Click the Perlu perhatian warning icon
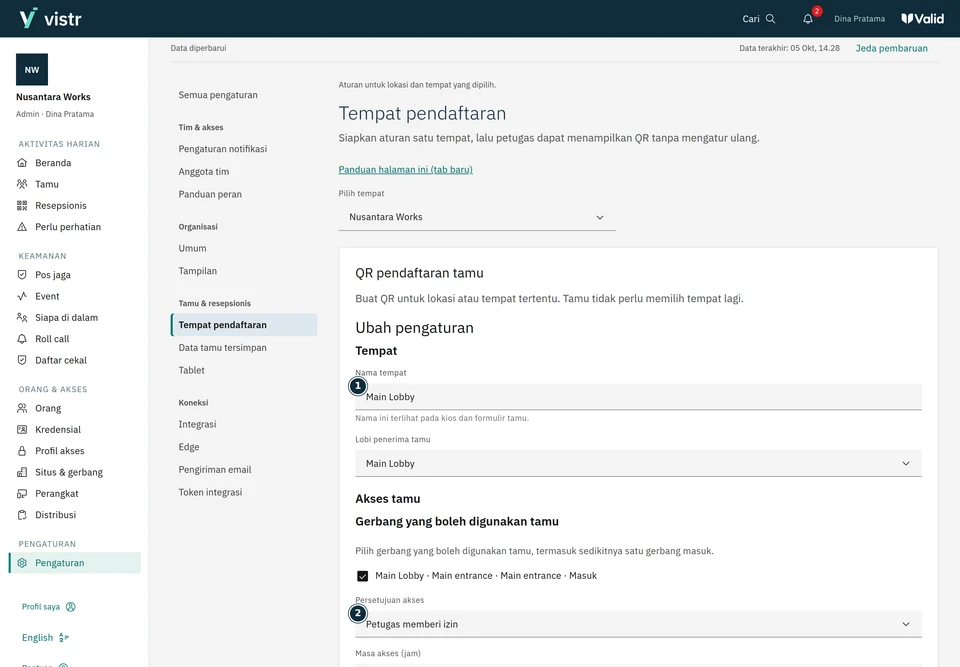 22,227
